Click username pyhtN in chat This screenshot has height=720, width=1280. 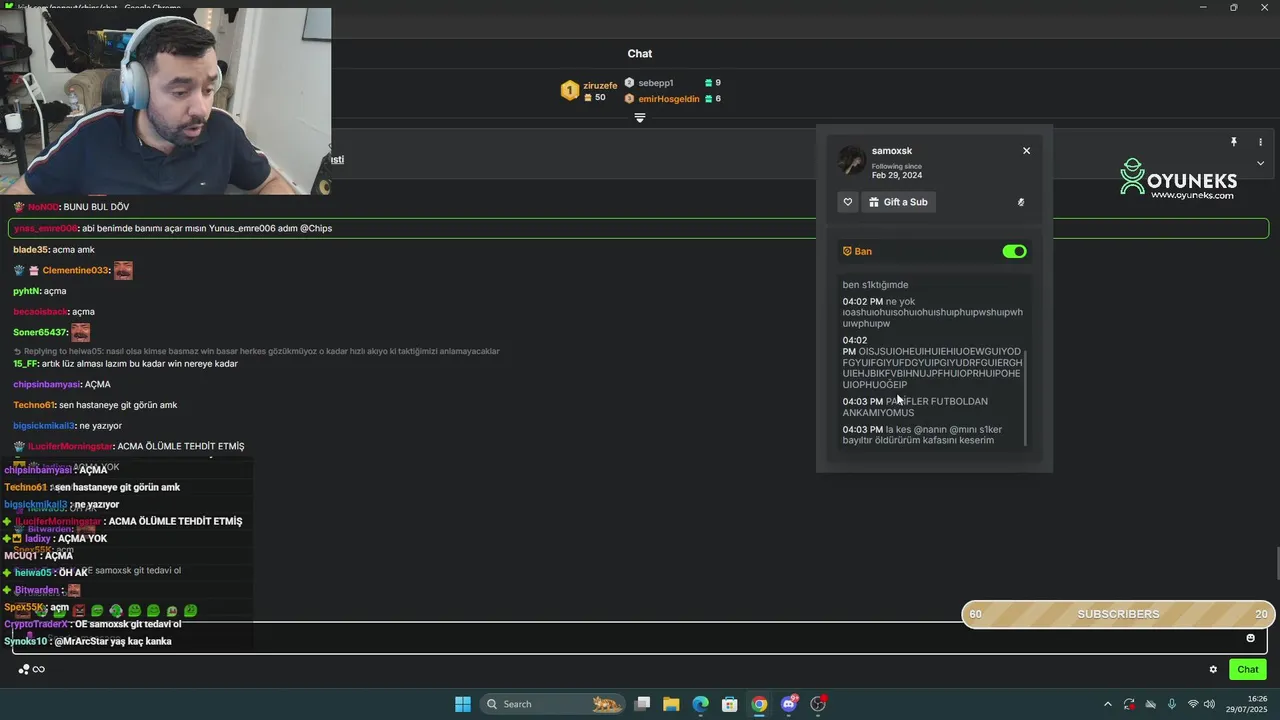(27, 291)
